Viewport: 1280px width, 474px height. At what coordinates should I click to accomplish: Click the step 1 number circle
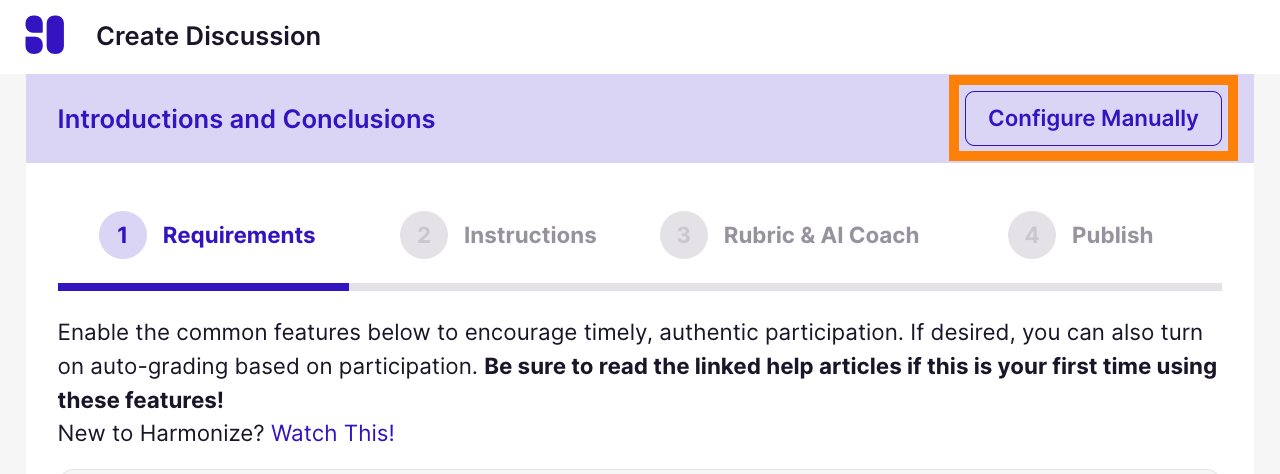[x=123, y=235]
